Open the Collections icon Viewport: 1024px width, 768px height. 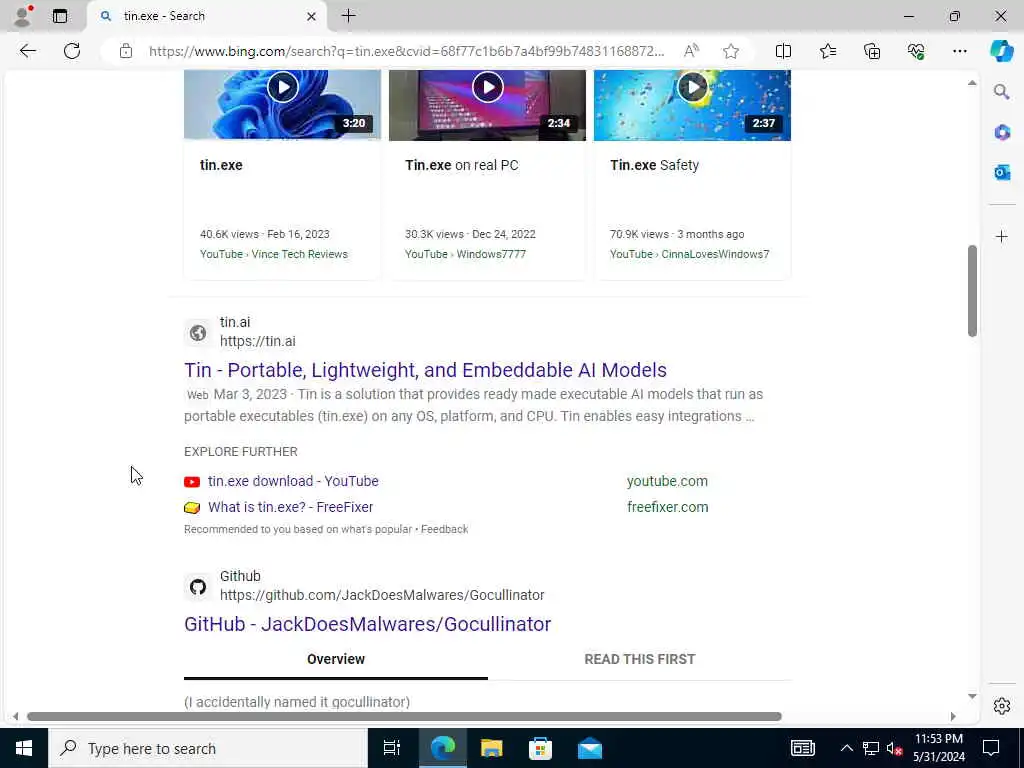[x=872, y=51]
